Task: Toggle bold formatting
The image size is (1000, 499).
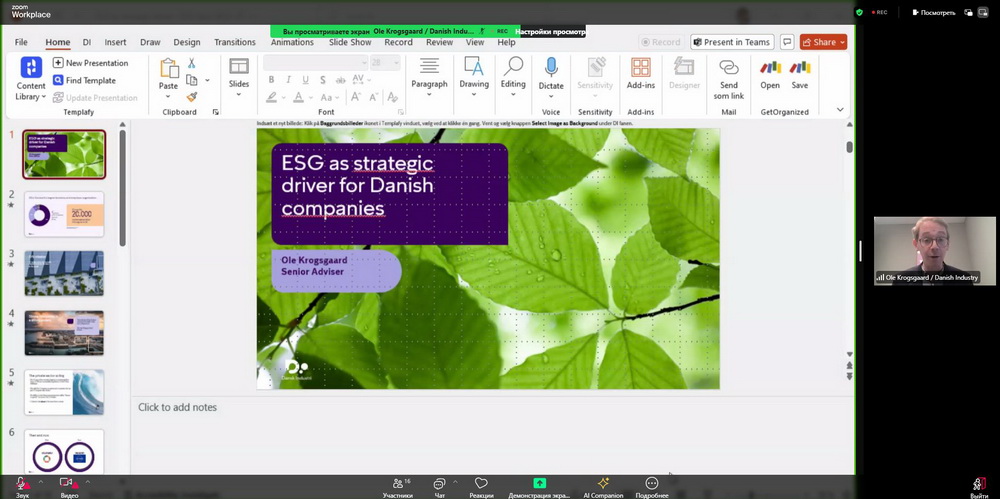Action: tap(271, 80)
